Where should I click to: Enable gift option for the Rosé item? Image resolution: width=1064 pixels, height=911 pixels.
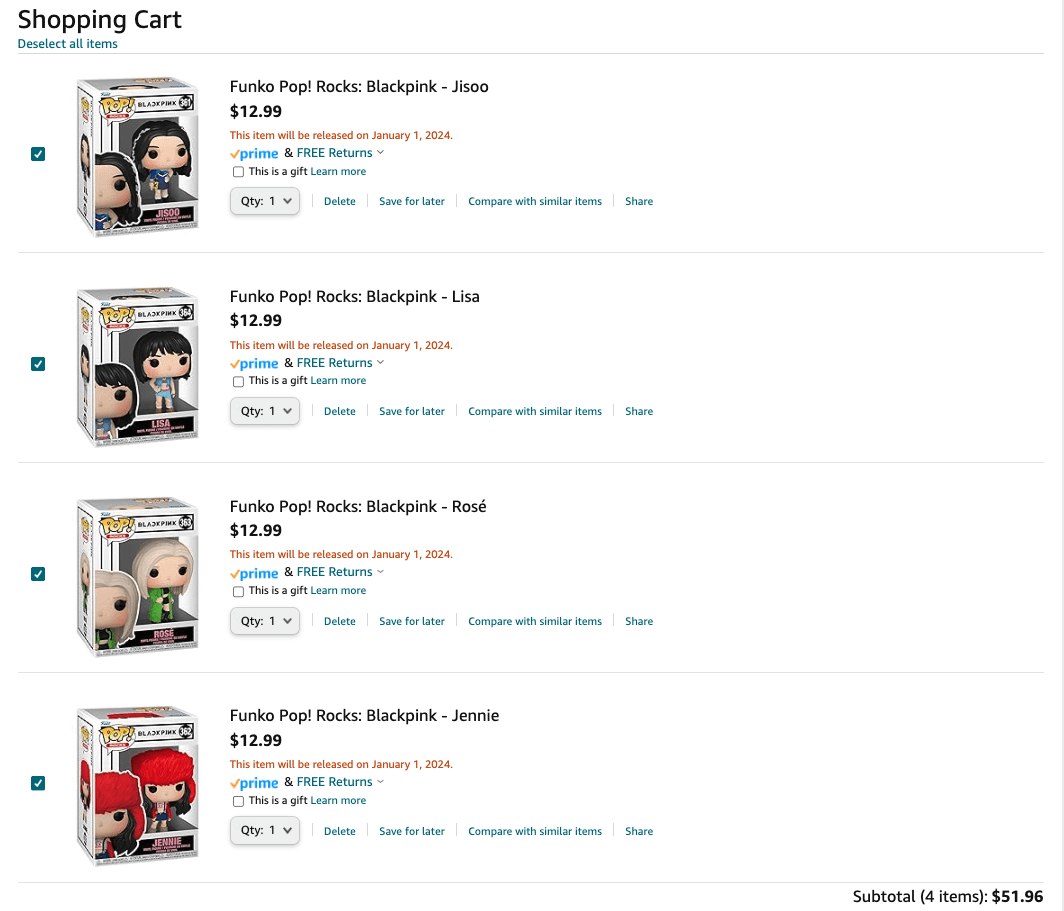tap(238, 591)
